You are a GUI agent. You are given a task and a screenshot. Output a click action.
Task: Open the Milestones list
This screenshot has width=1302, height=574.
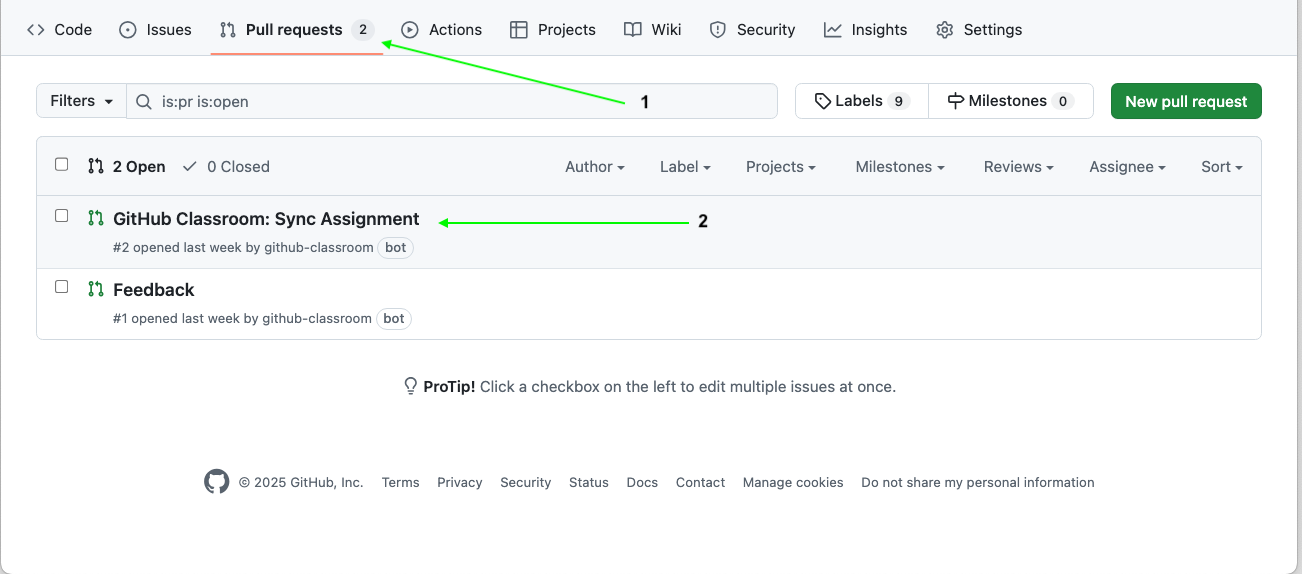[x=1011, y=101]
